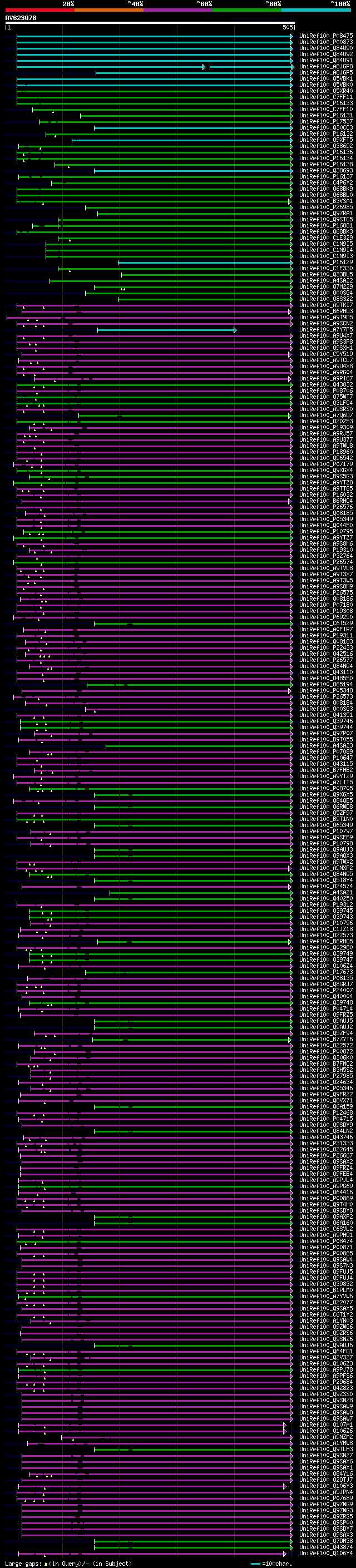Select label UniRef100_Q02980
This screenshot has height=1568, width=356.
(326, 948)
